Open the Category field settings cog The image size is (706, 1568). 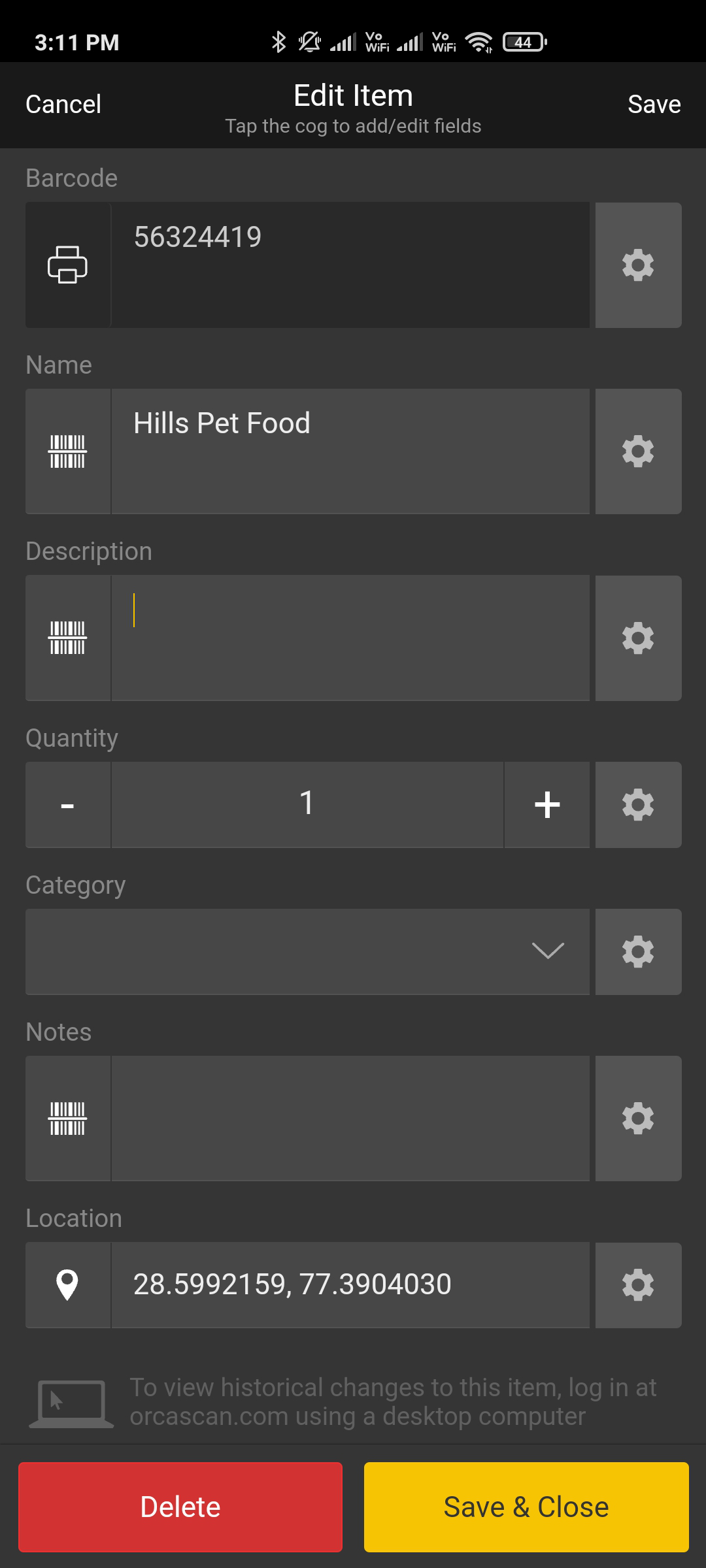[638, 951]
